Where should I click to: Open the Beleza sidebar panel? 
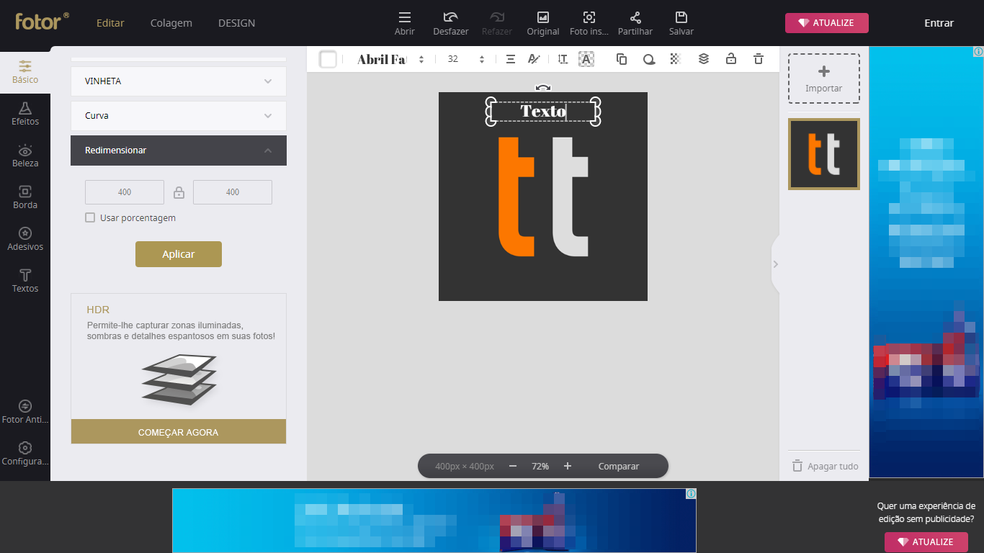[25, 156]
